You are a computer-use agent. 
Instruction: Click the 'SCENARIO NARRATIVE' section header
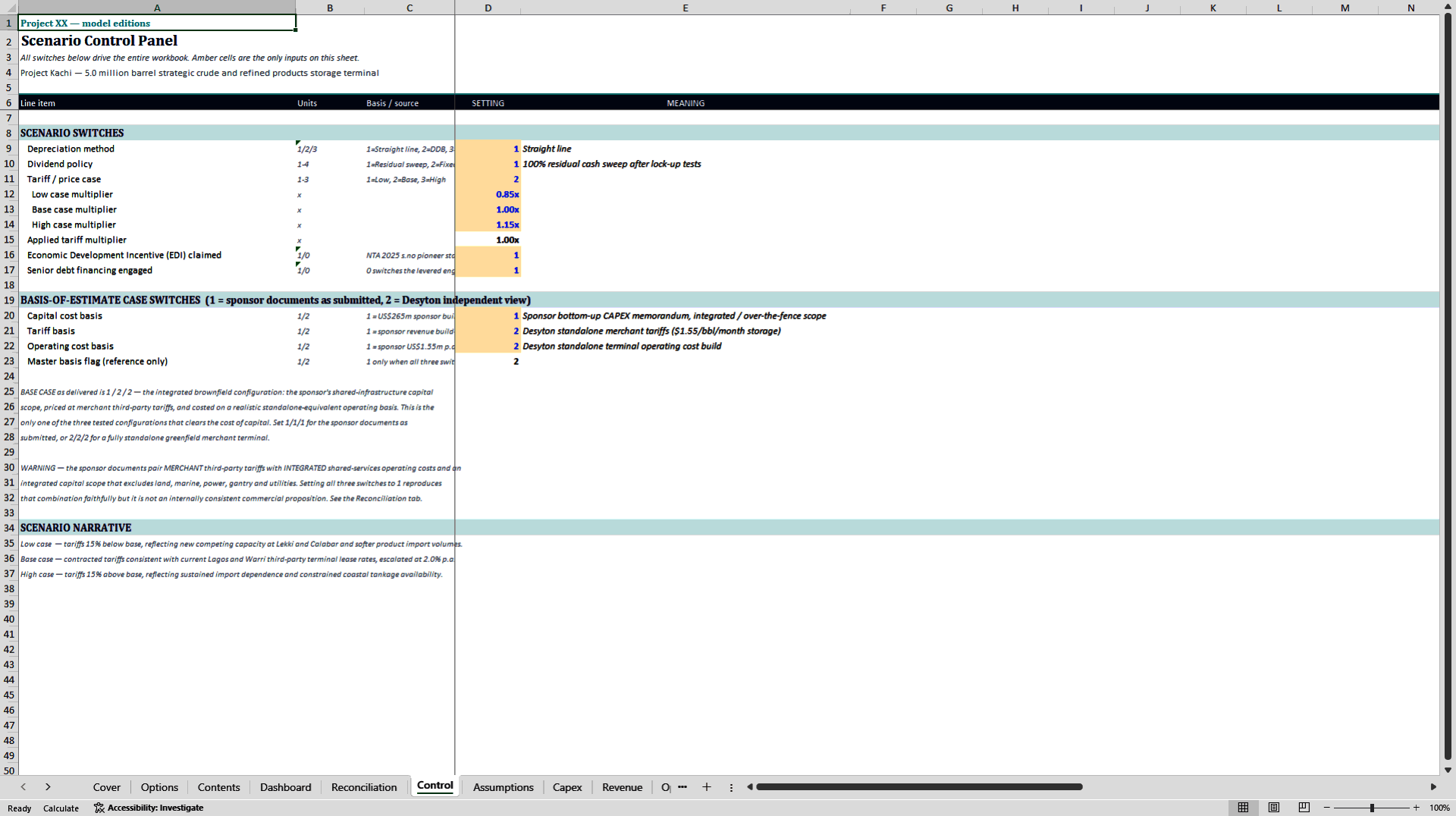pos(76,528)
